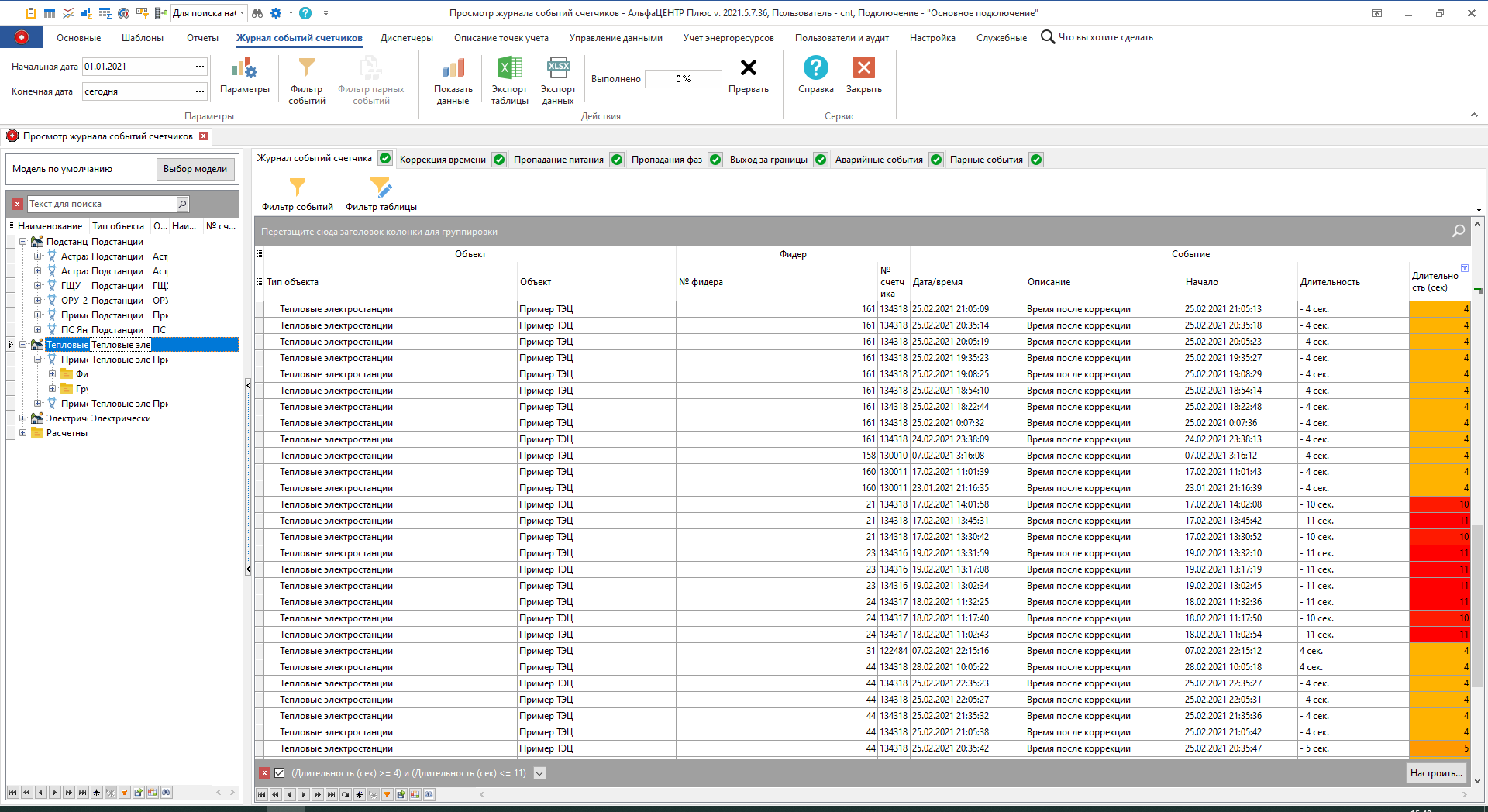The width and height of the screenshot is (1488, 812).
Task: Uncheck the active filter checkbox at grid bottom
Action: pos(280,773)
